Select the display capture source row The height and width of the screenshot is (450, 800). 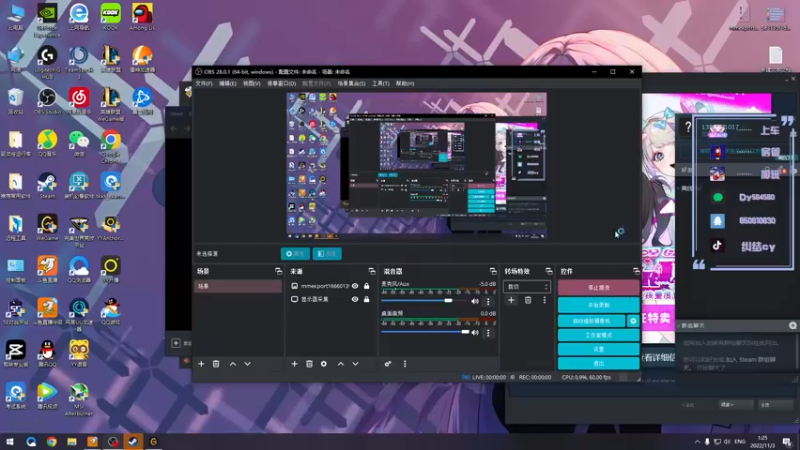point(329,299)
